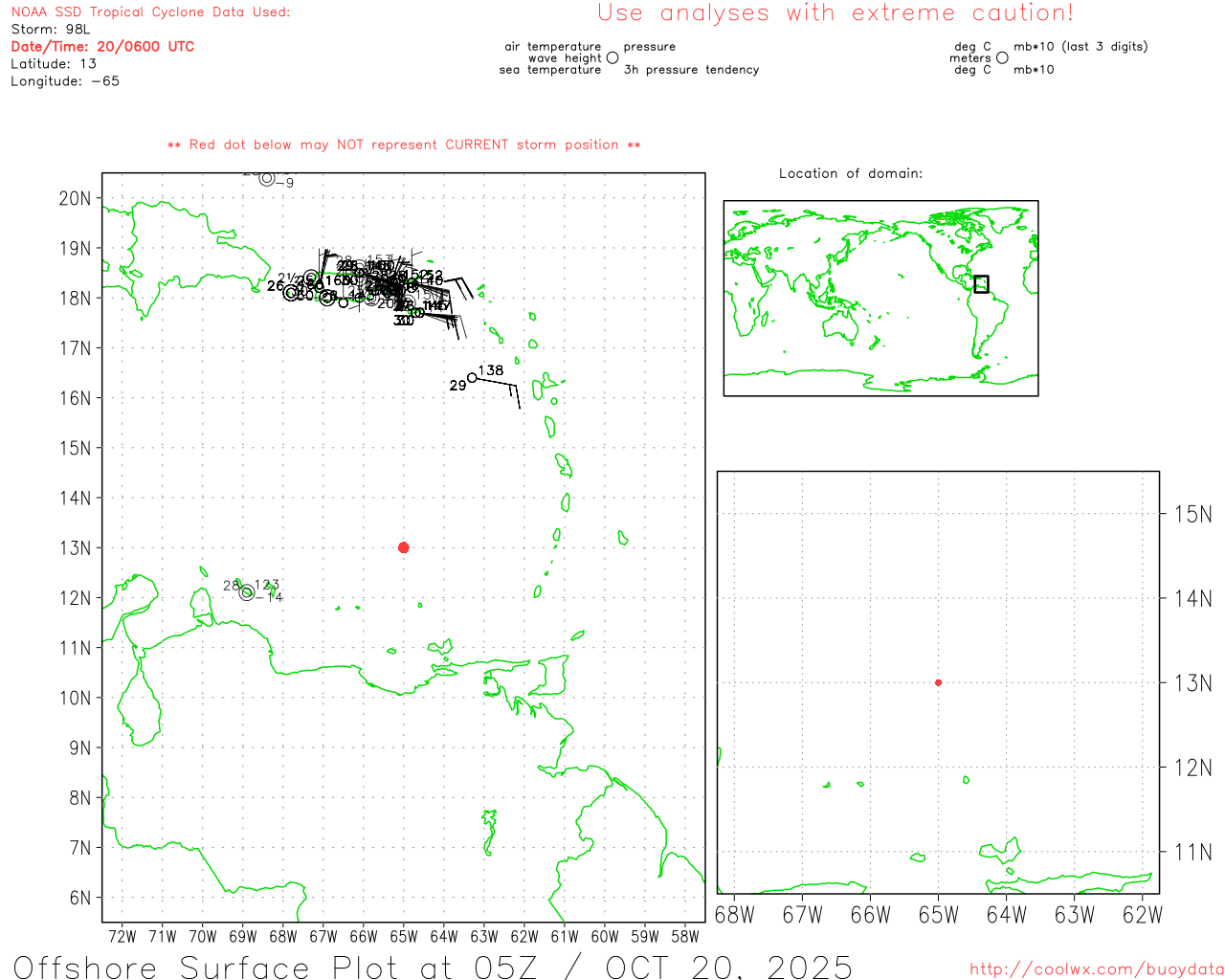
Task: Click the red dot position warning note
Action: (403, 145)
